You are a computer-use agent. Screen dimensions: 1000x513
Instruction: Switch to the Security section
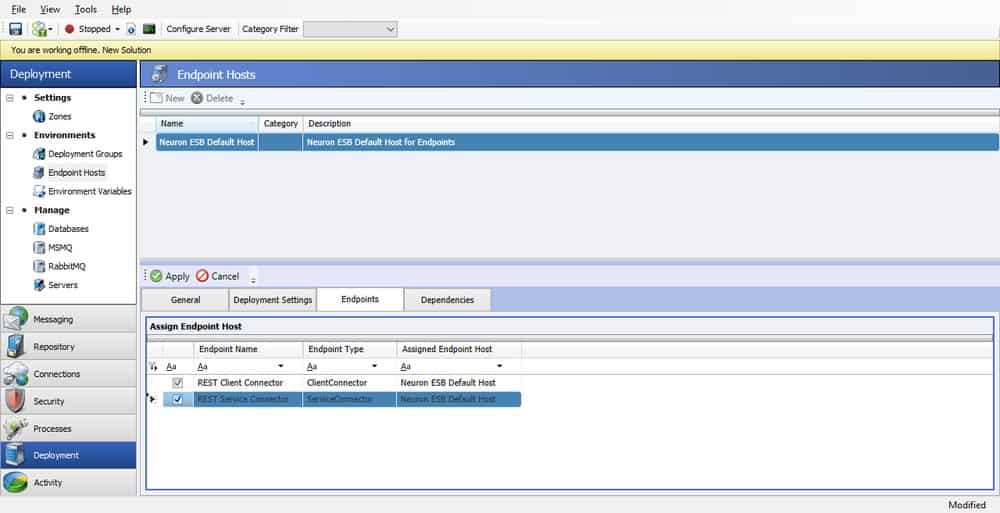coord(68,401)
